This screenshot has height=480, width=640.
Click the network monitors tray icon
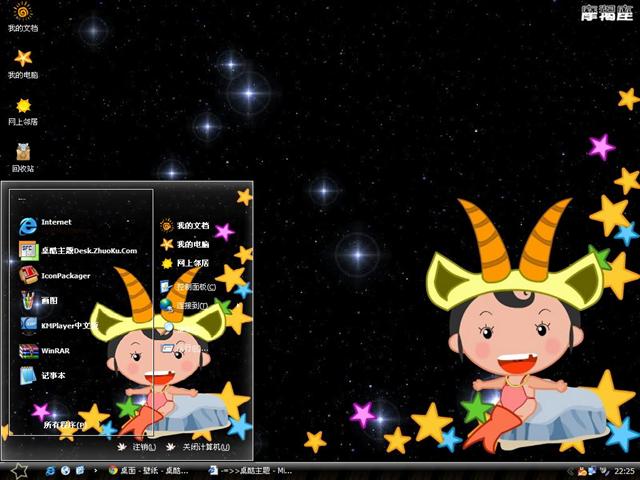(592, 471)
